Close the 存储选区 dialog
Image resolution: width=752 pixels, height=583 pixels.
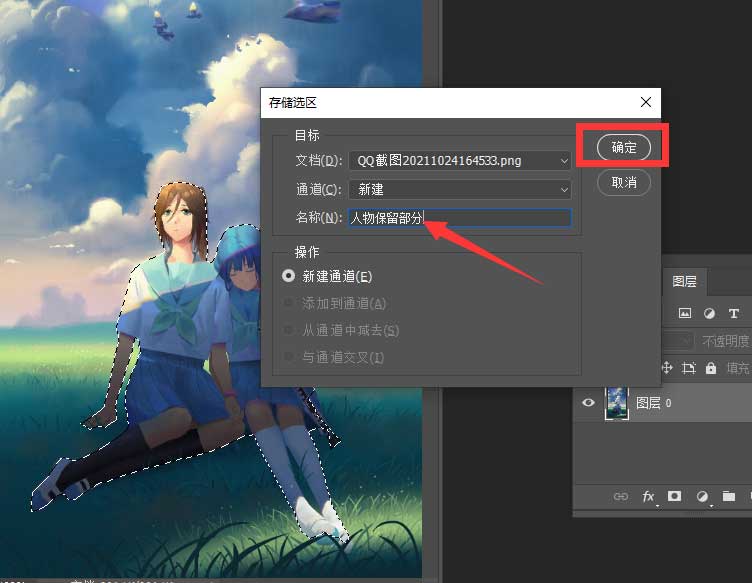646,102
